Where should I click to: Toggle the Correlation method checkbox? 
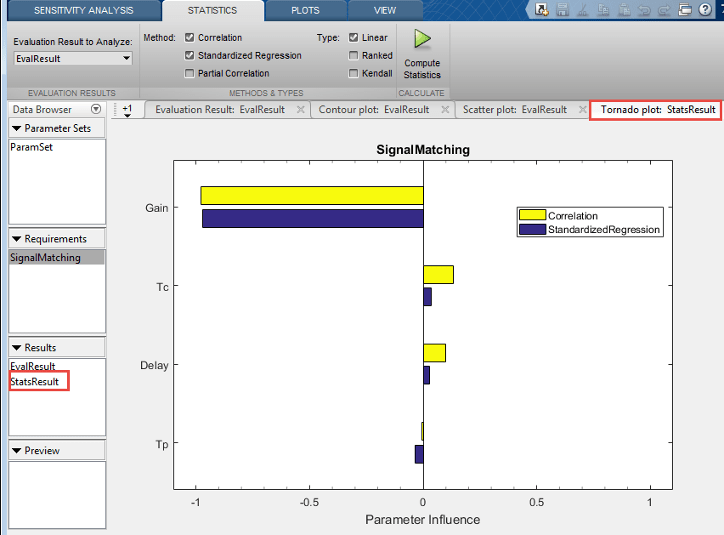pos(189,37)
